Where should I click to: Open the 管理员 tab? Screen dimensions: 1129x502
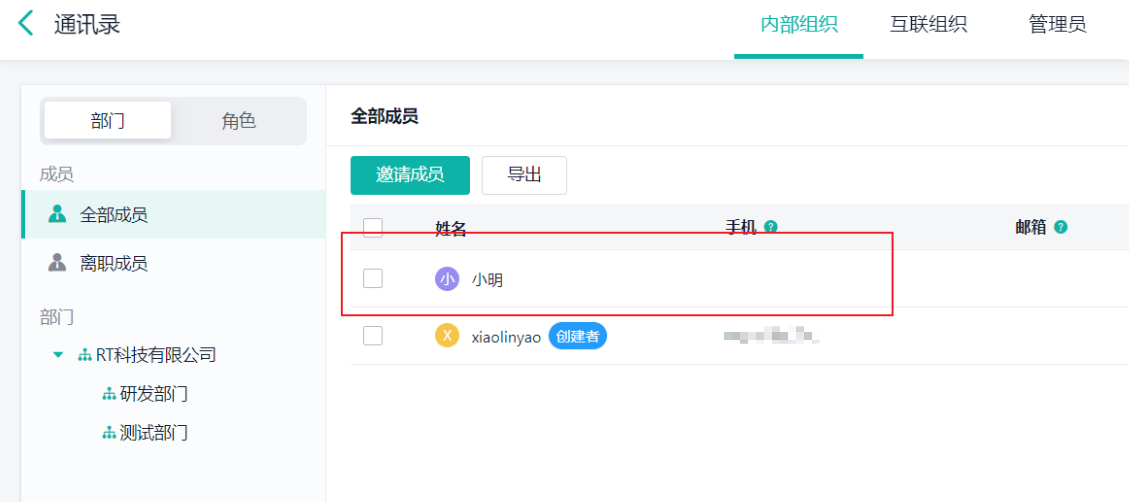pos(1057,25)
